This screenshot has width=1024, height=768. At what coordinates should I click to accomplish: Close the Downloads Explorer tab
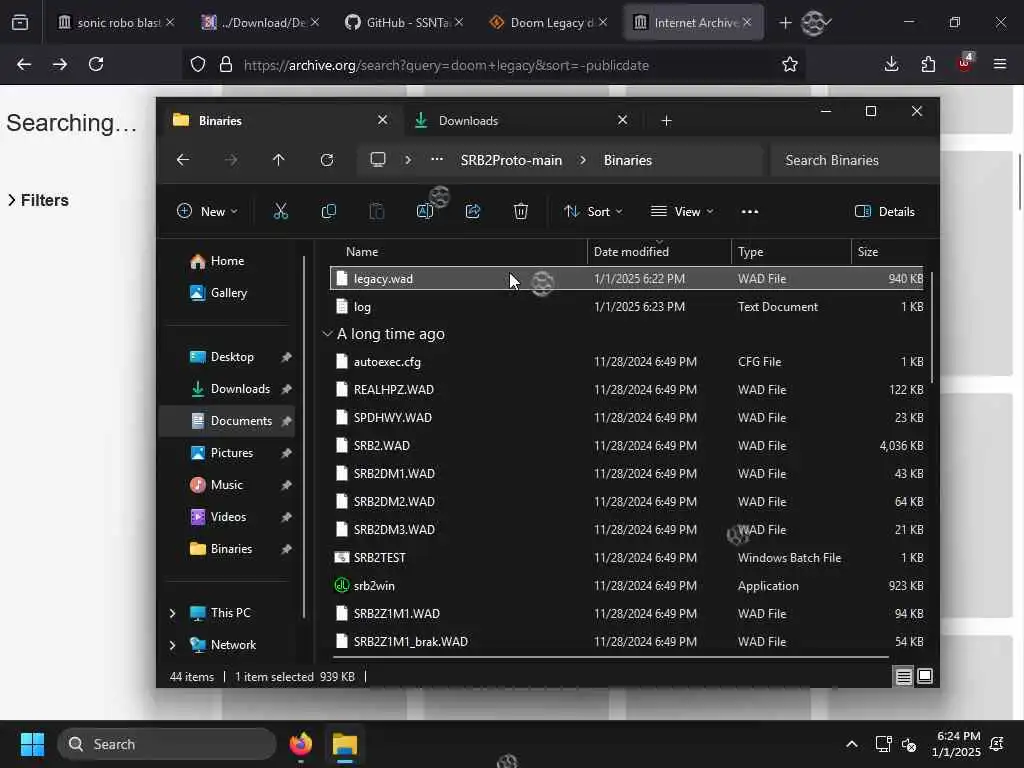tap(622, 120)
